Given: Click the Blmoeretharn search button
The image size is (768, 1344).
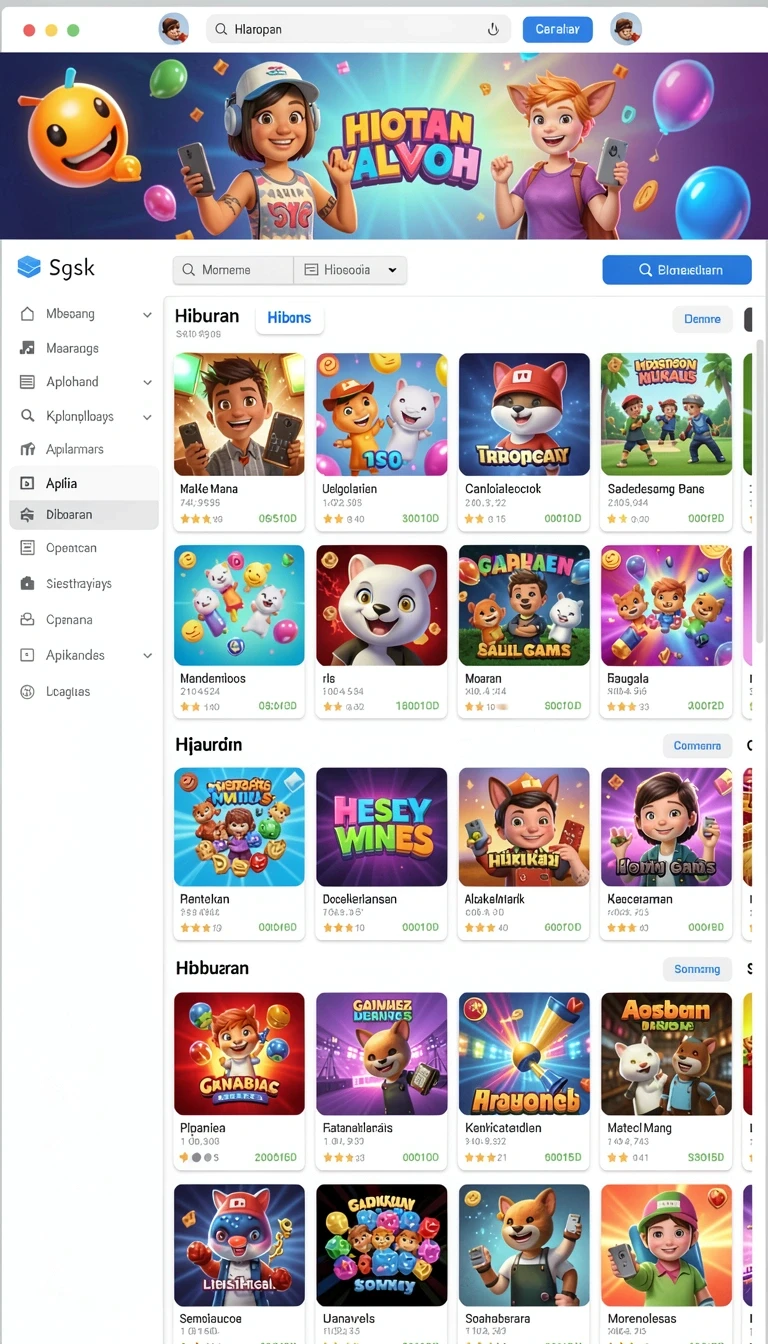Looking at the screenshot, I should pyautogui.click(x=677, y=270).
